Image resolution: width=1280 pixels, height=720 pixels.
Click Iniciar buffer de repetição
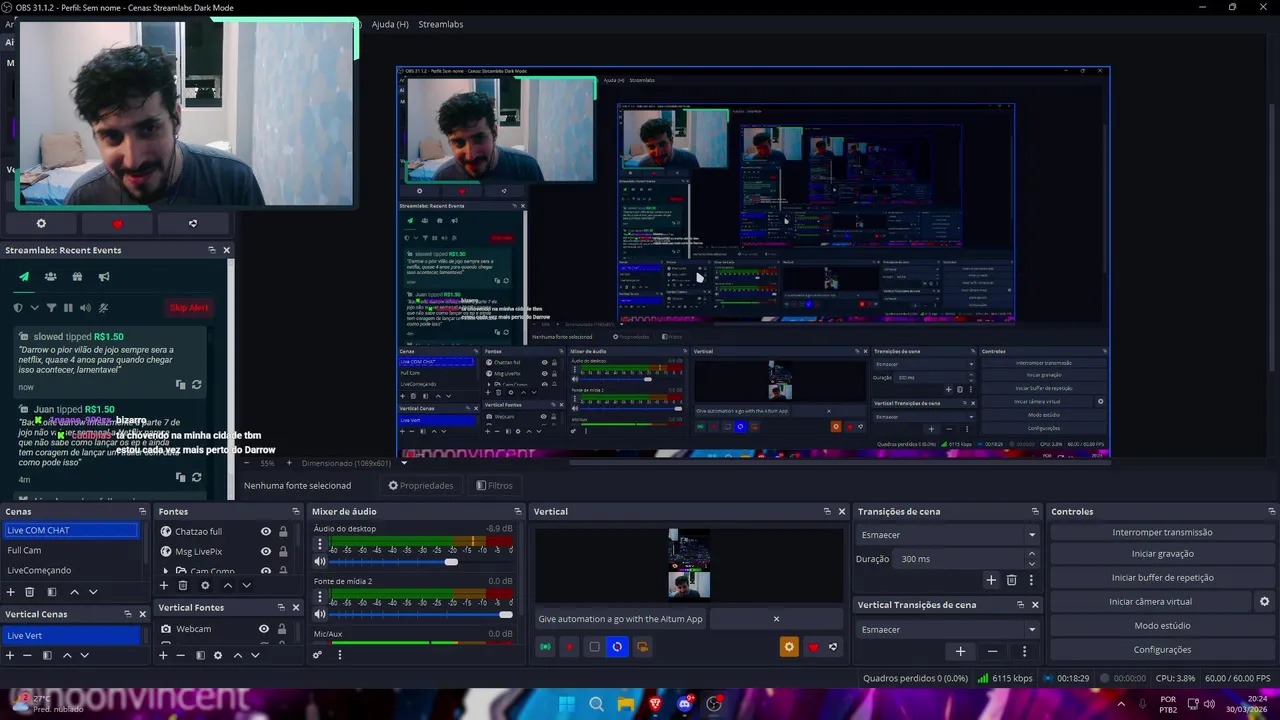(x=1162, y=577)
